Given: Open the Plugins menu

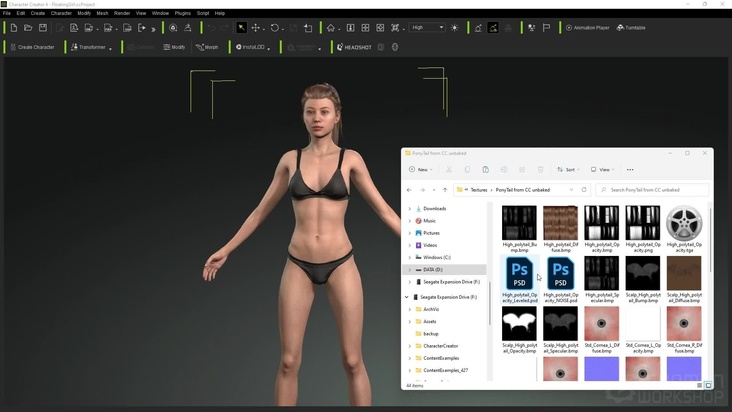Looking at the screenshot, I should pos(182,13).
